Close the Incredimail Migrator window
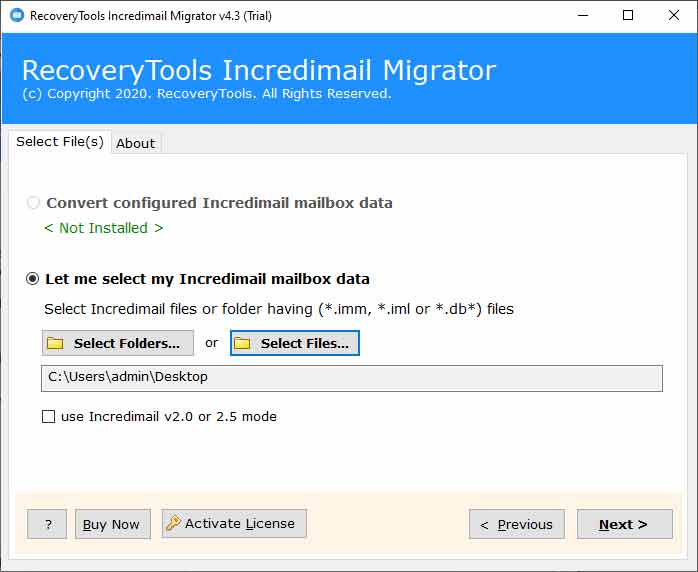 click(674, 16)
